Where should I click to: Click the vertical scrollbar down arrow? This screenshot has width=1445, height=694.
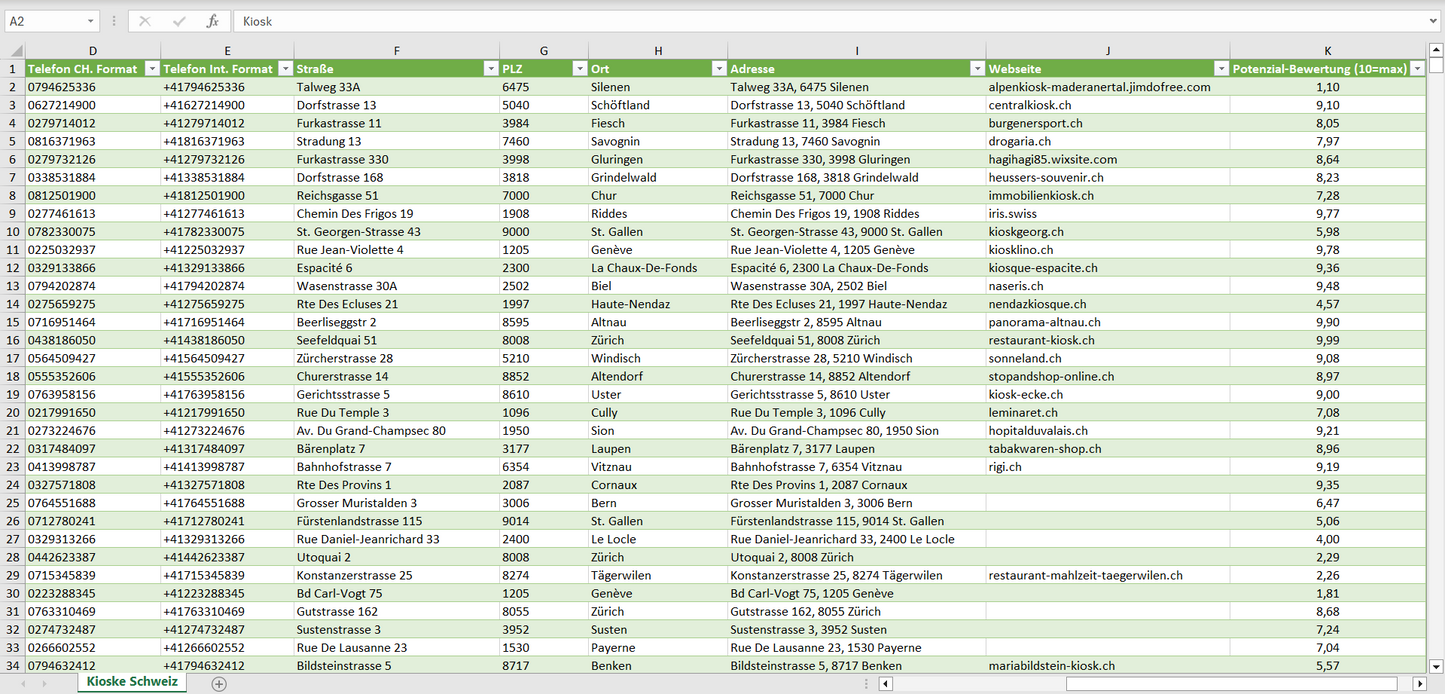(x=1436, y=666)
